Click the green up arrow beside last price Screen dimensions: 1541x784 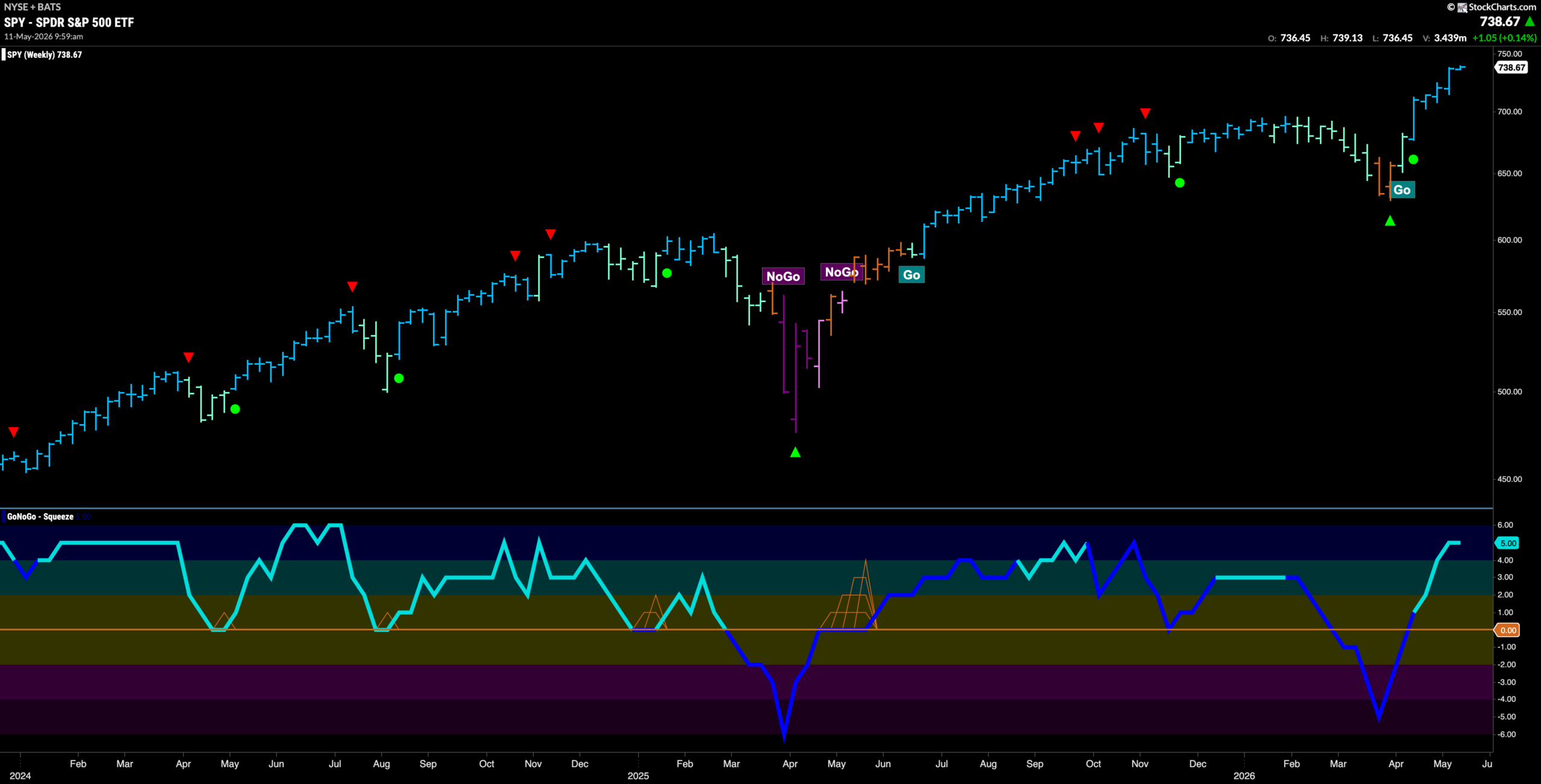coord(1530,21)
